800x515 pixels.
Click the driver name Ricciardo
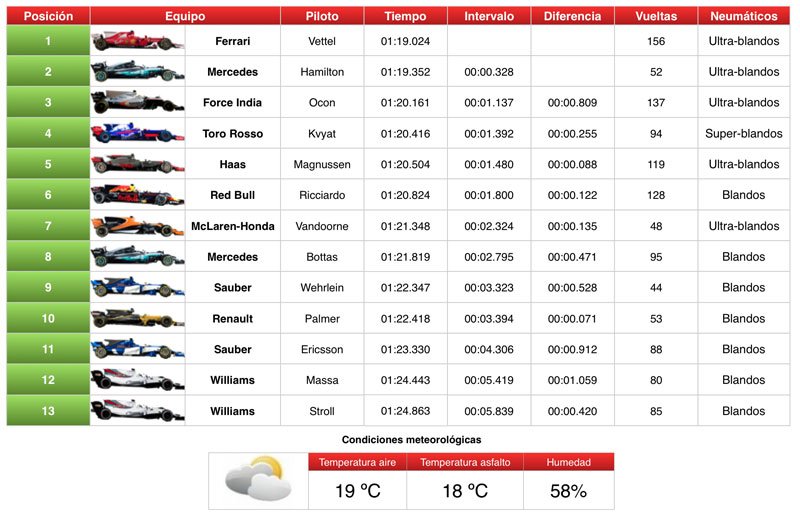tap(322, 195)
